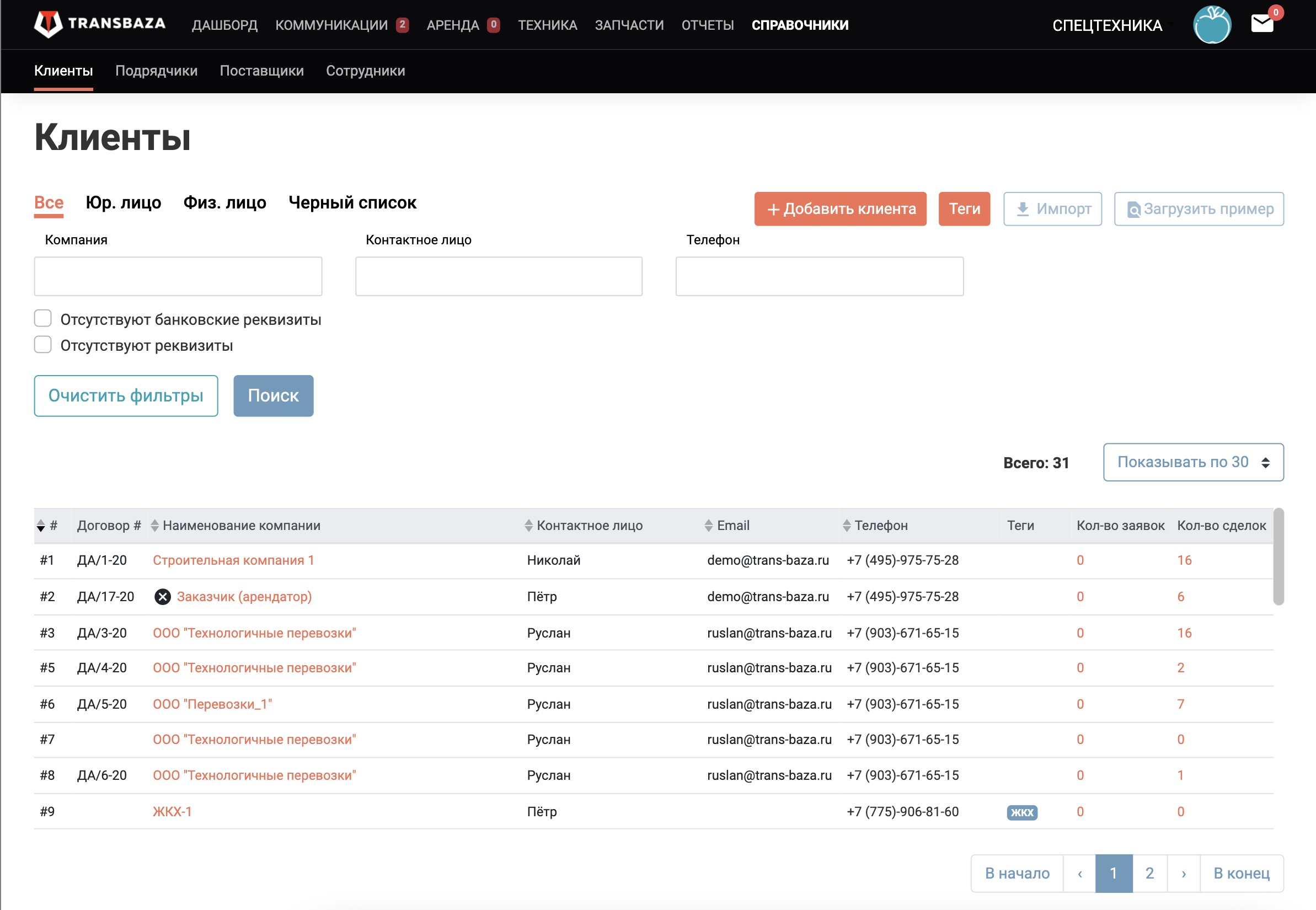The height and width of the screenshot is (910, 1316).
Task: Go to next page with › arrow
Action: [x=1183, y=873]
